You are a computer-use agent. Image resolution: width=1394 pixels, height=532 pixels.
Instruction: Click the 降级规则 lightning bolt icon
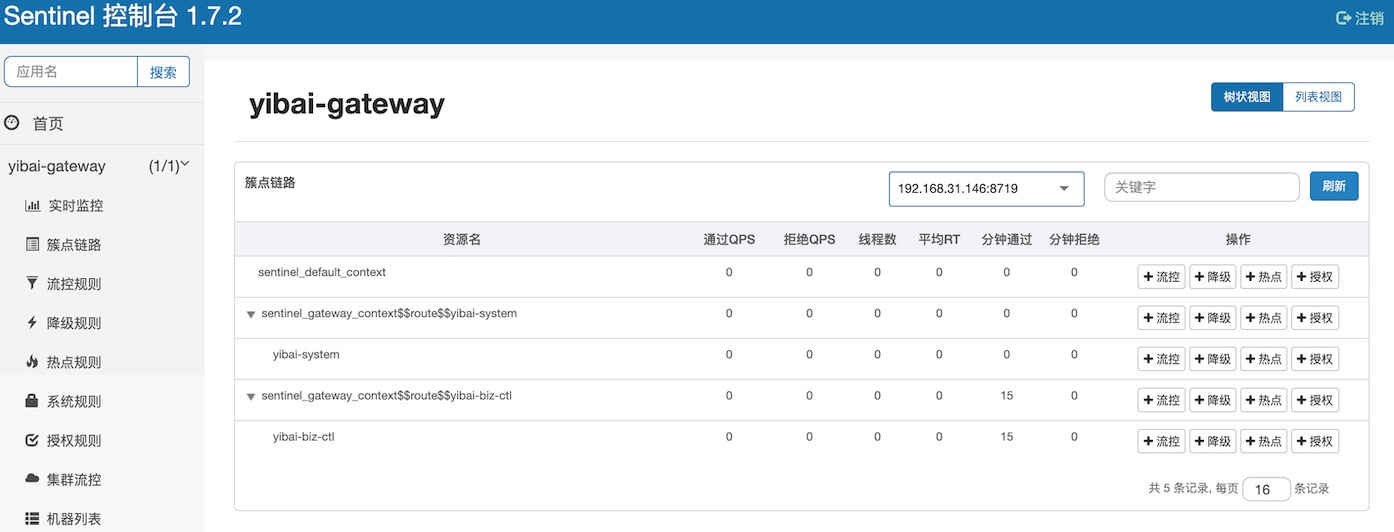32,322
